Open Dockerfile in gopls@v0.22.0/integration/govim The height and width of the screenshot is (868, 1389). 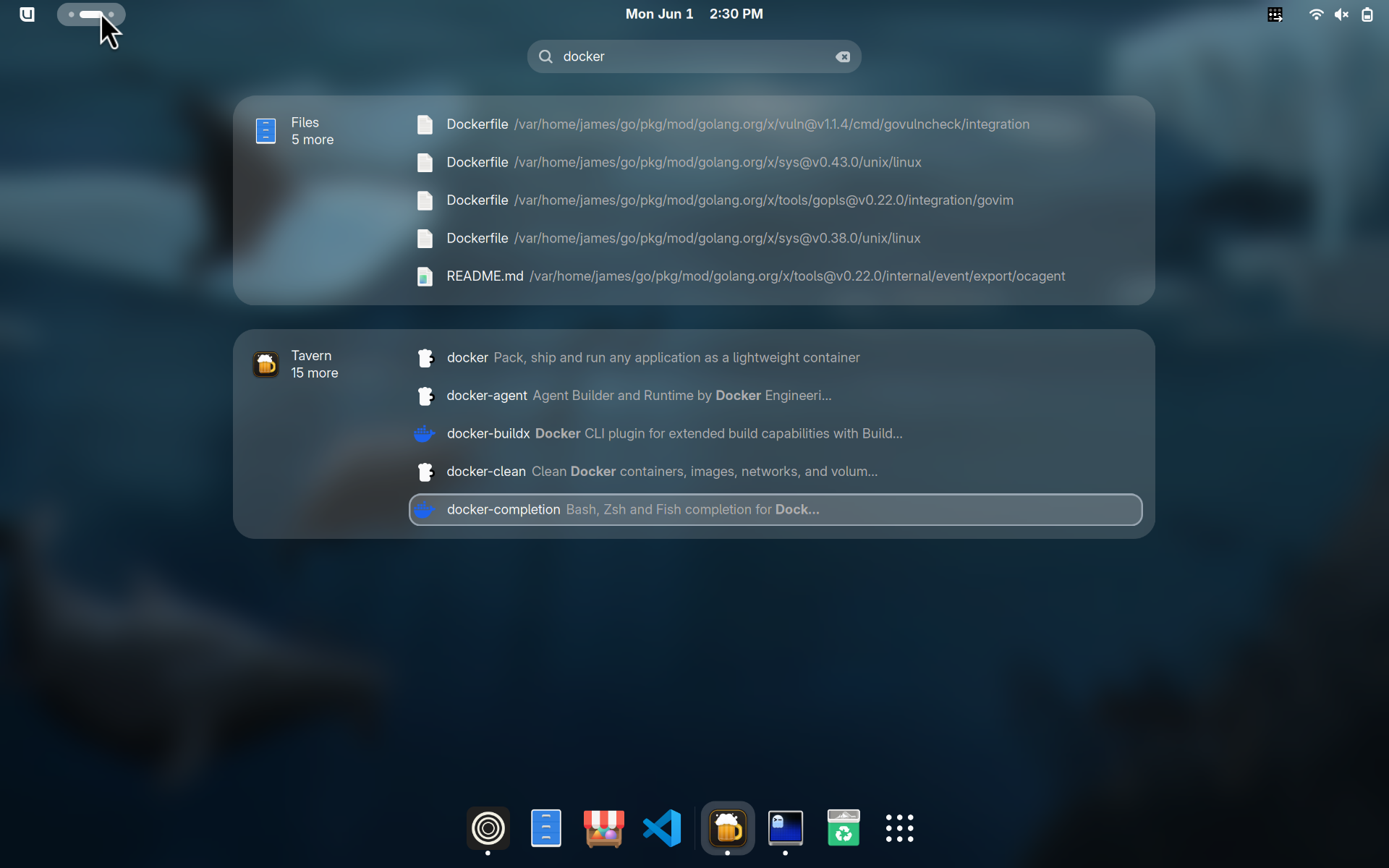pos(776,200)
